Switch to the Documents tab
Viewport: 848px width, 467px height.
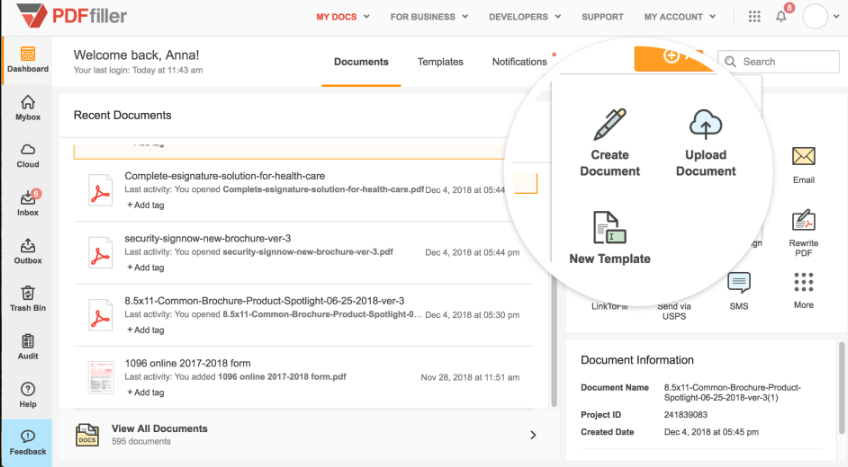[361, 62]
